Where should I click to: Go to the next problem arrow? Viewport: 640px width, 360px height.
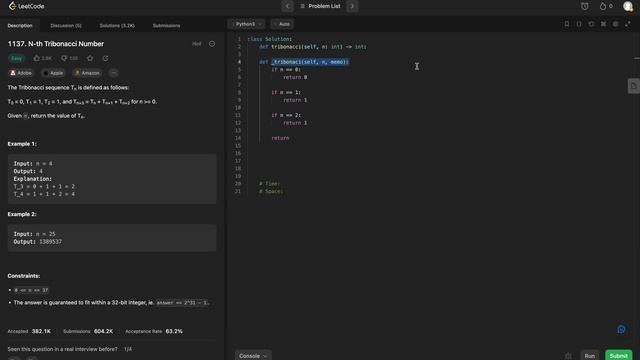(352, 6)
